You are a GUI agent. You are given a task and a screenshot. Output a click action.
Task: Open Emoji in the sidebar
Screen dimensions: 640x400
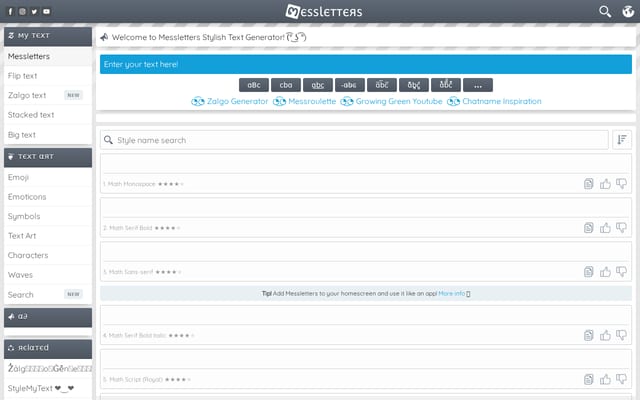(48, 177)
